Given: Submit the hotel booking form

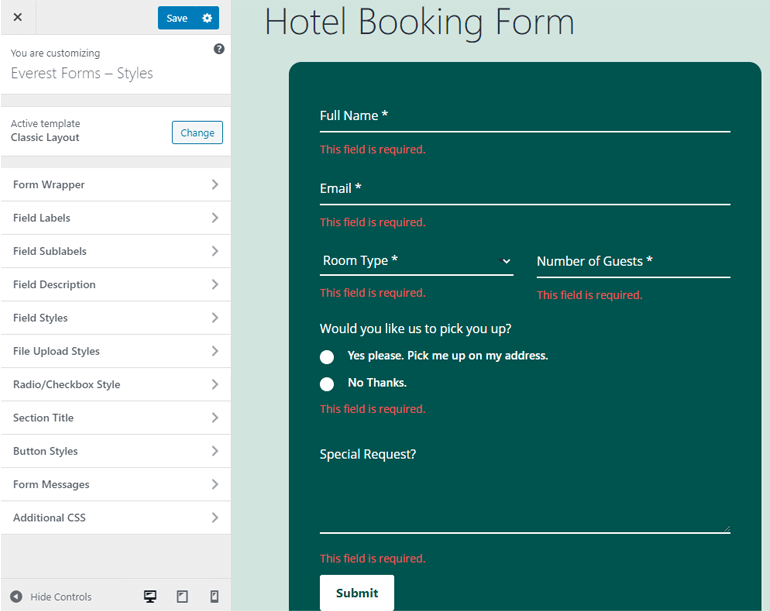Looking at the screenshot, I should 356,593.
